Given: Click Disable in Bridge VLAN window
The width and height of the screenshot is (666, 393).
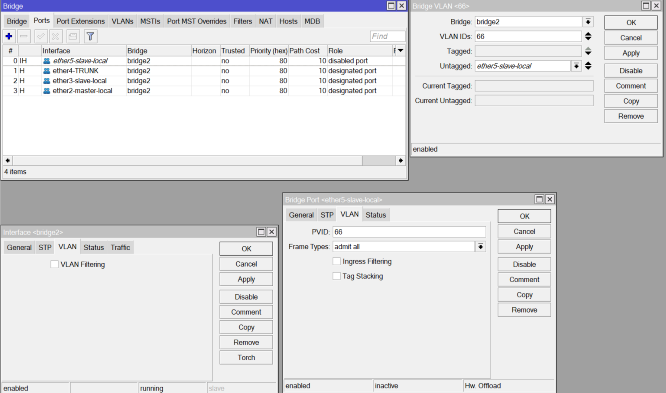Looking at the screenshot, I should [x=631, y=71].
